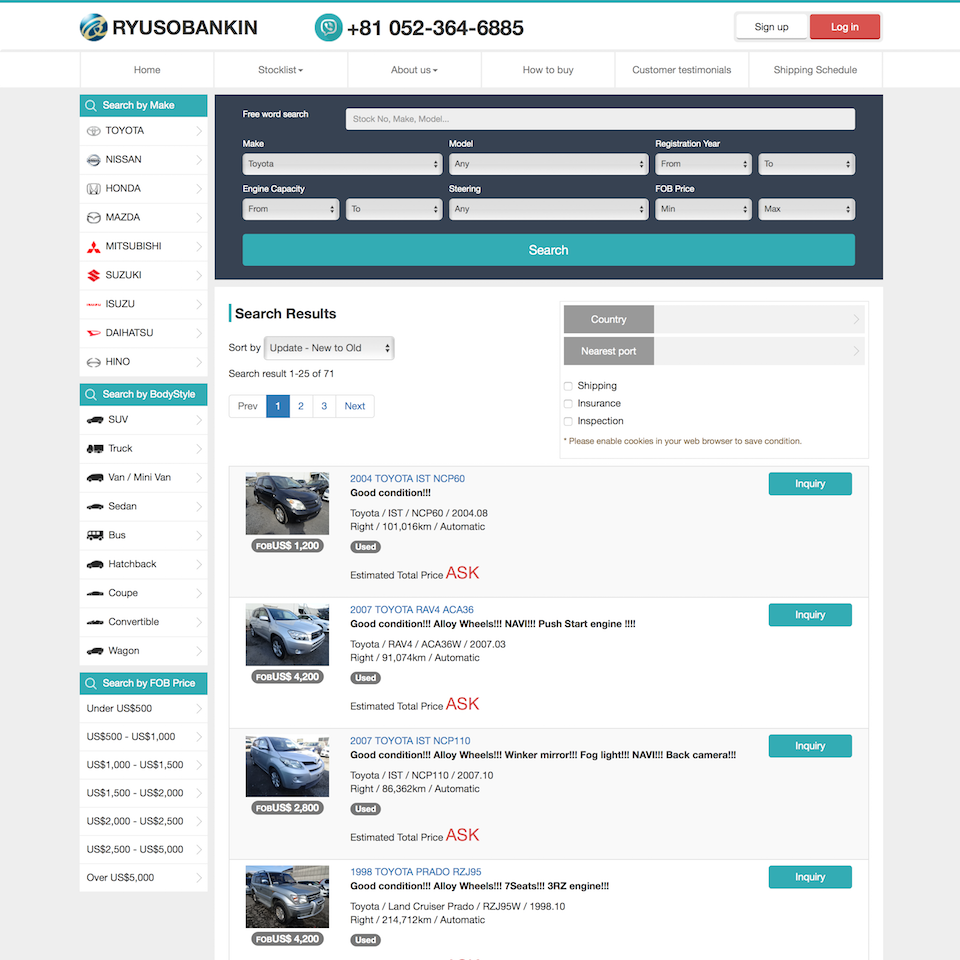Open the 2007 Toyota IST NCP110 thumbnail
The width and height of the screenshot is (960, 960).
click(287, 766)
